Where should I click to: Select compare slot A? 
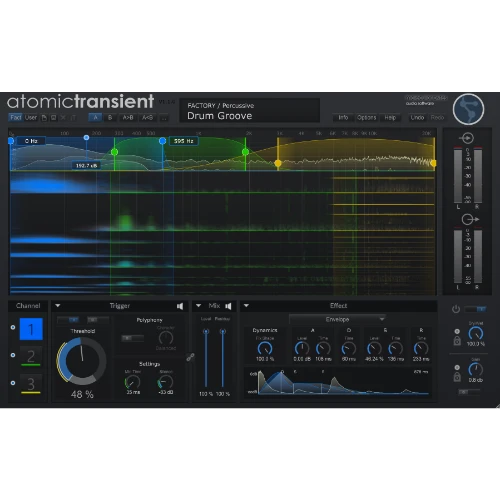95,118
